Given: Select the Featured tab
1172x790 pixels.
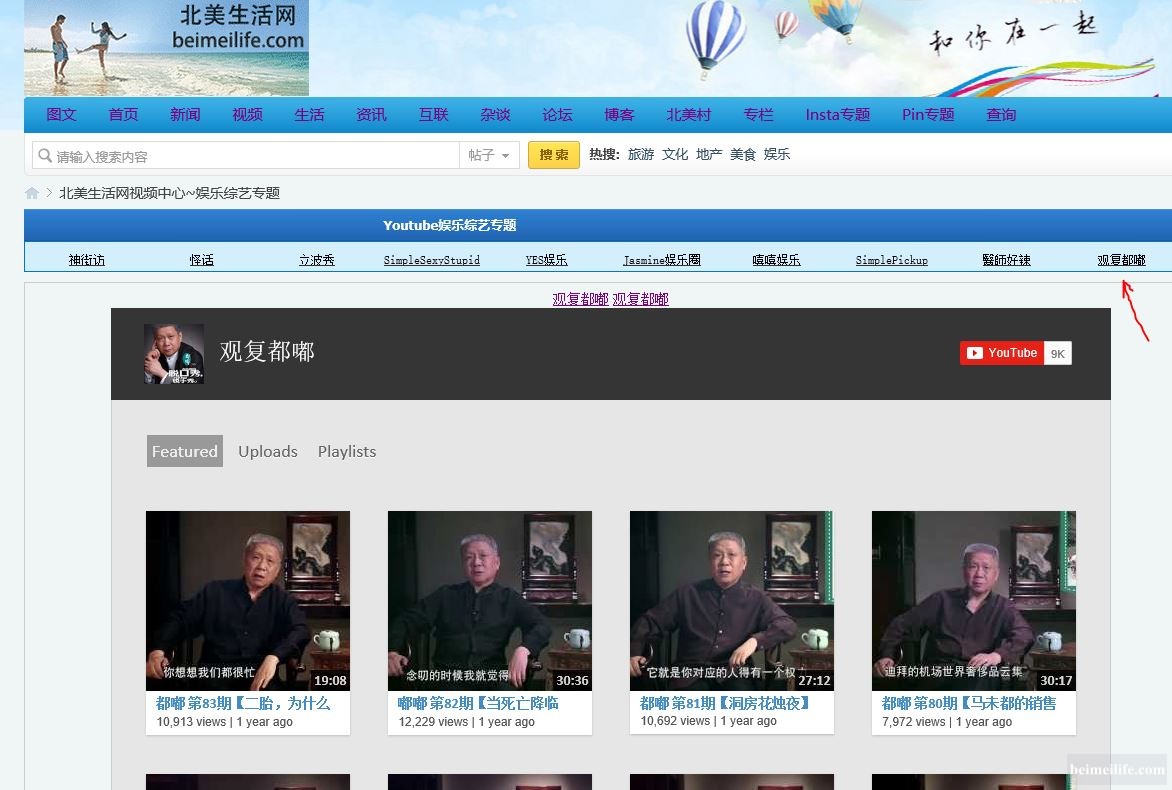Looking at the screenshot, I should tap(185, 451).
